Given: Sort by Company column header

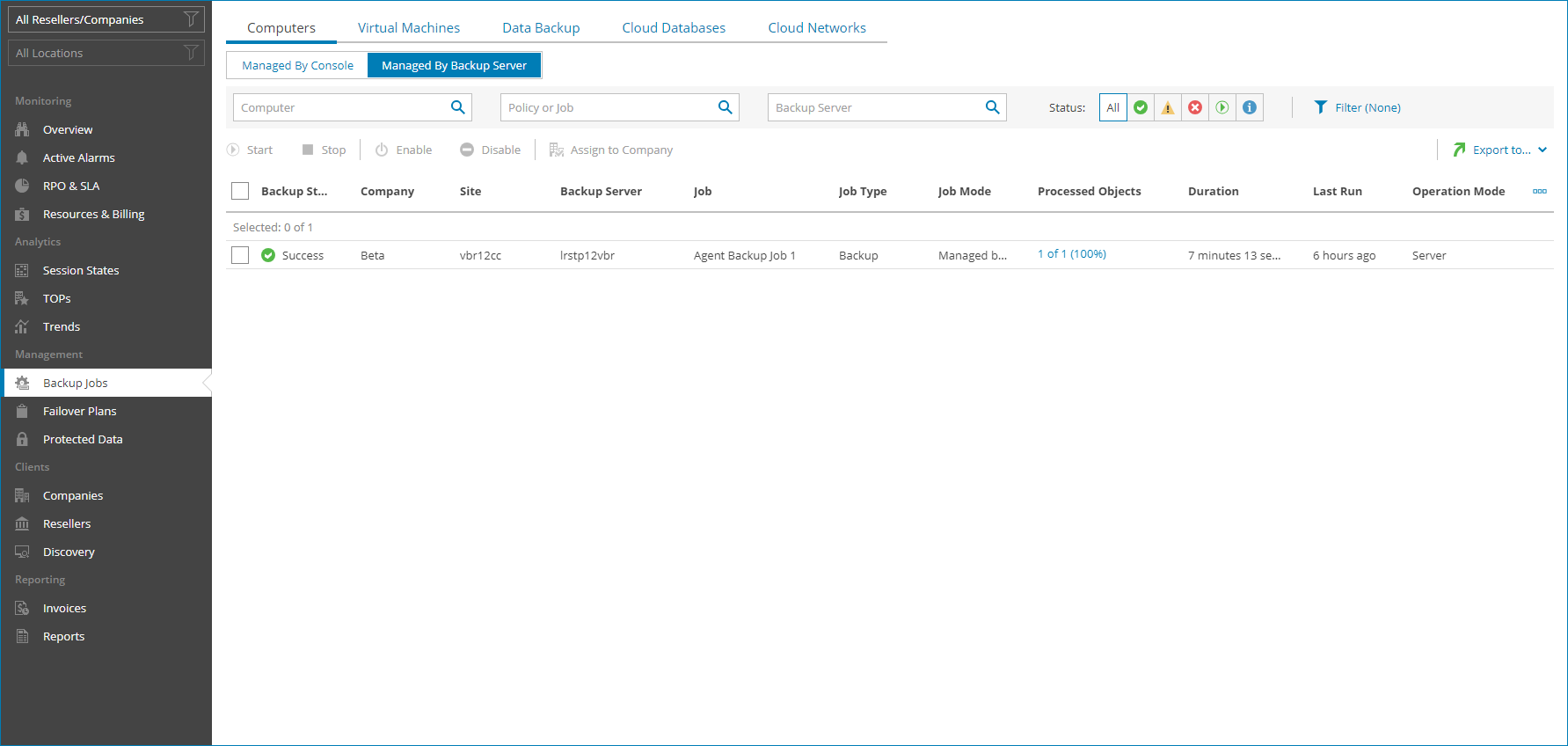Looking at the screenshot, I should point(387,191).
